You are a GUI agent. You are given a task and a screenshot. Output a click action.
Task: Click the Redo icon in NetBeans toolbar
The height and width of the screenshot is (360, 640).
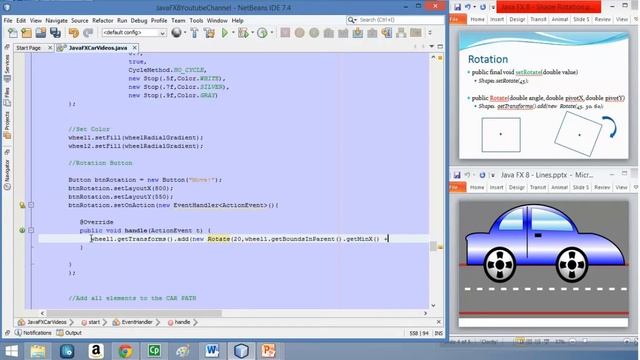point(88,33)
